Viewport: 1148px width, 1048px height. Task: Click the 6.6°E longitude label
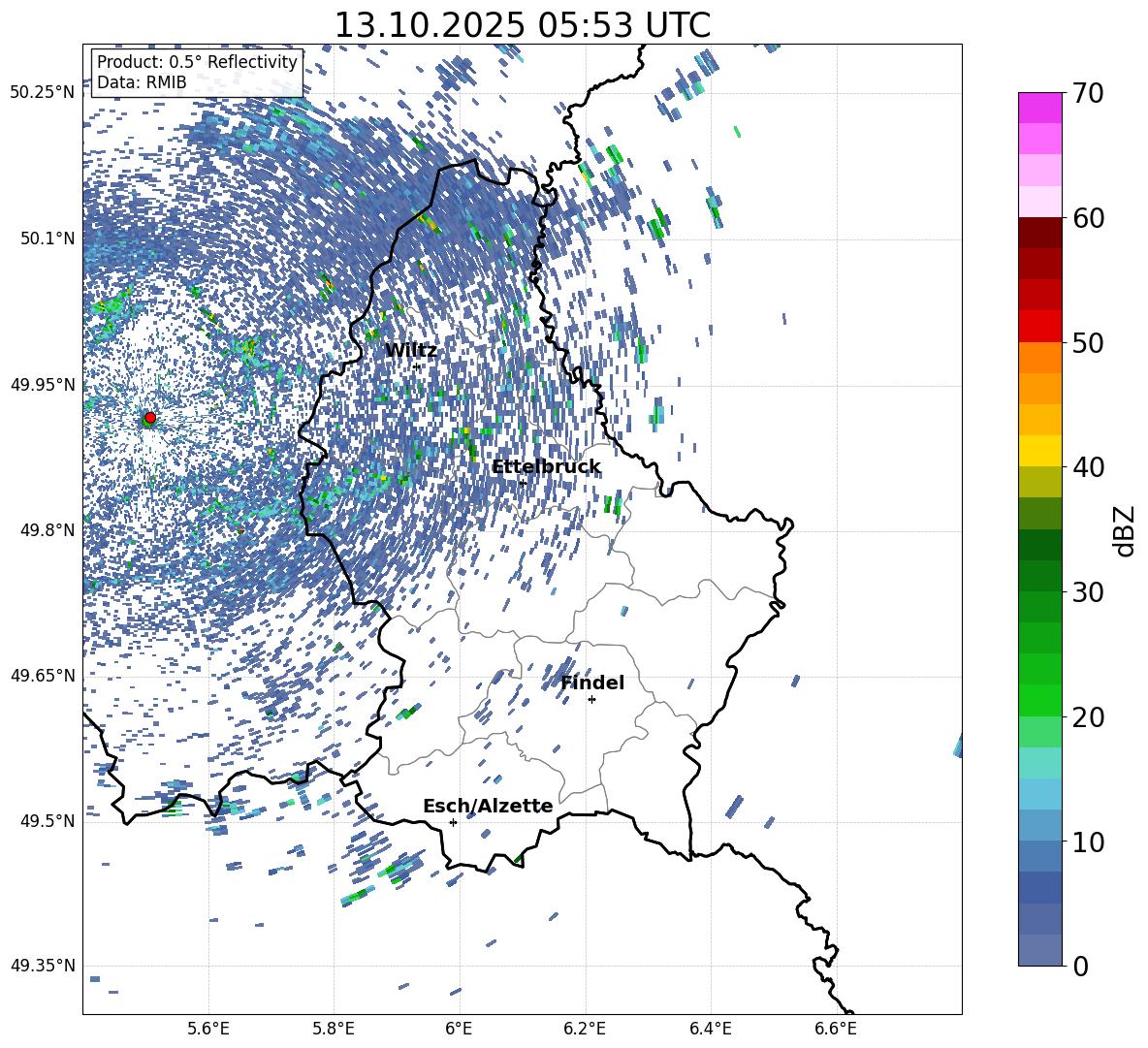point(836,1029)
